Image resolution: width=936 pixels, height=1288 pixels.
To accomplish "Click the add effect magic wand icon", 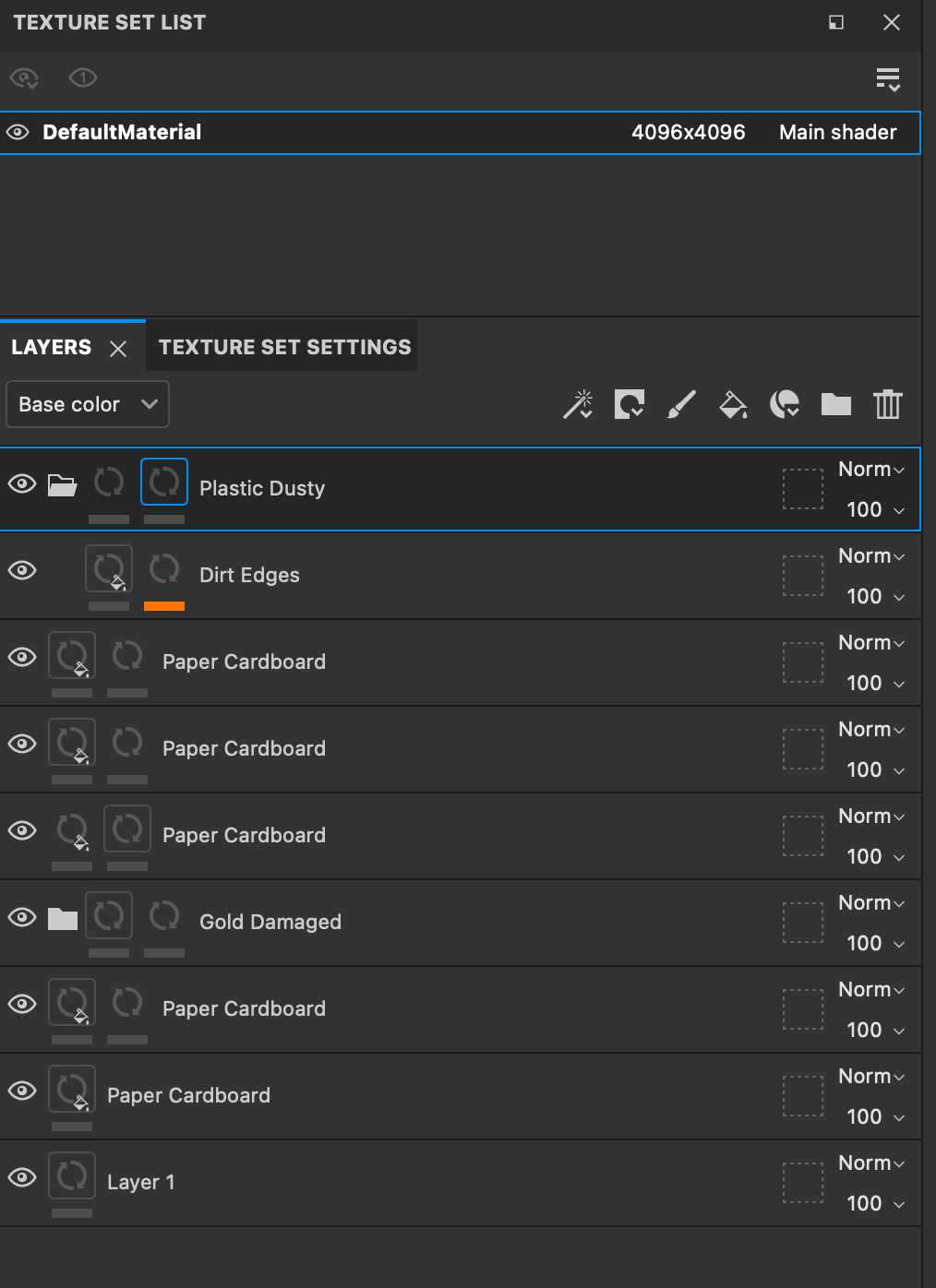I will (x=579, y=404).
